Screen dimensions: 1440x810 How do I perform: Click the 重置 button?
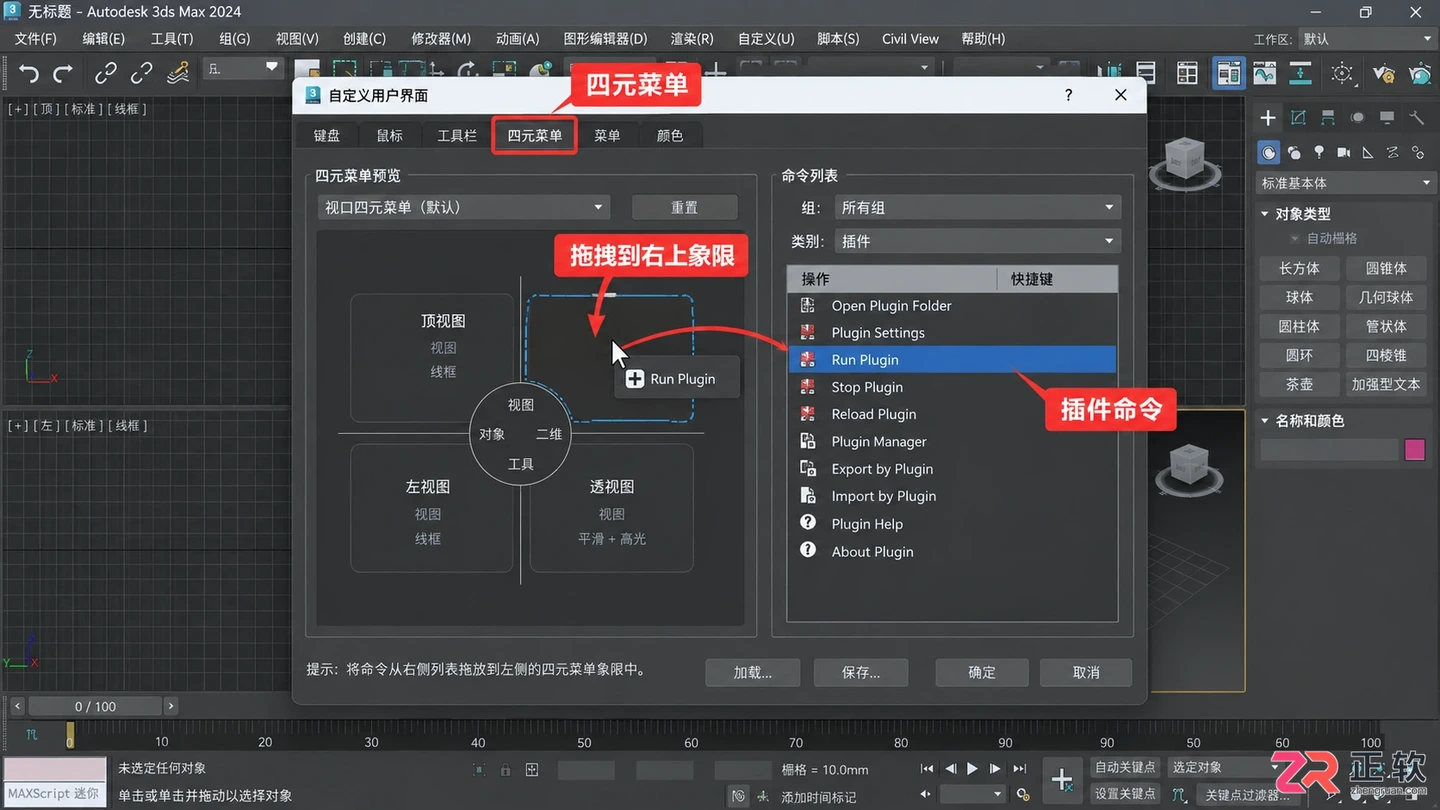(x=685, y=207)
